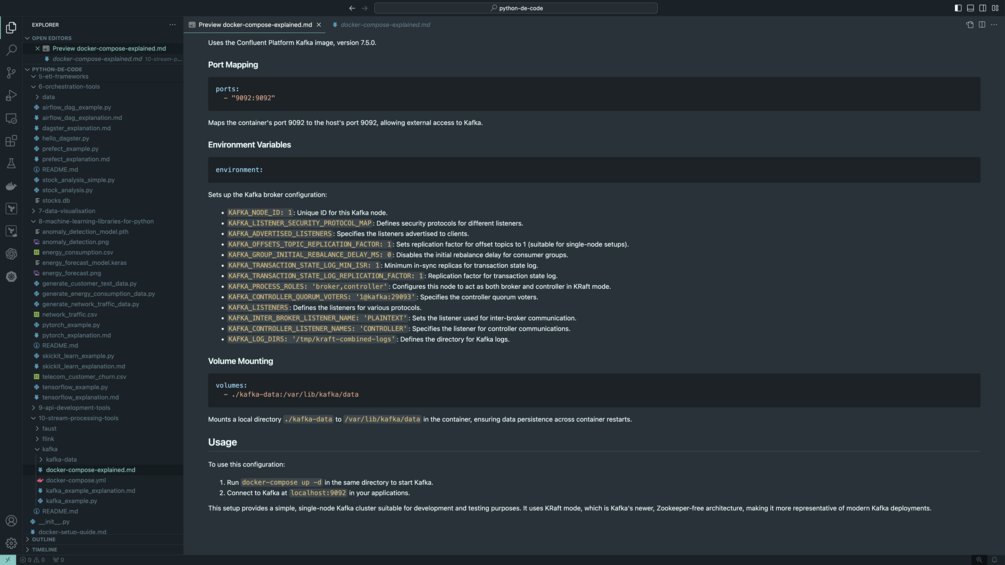
Task: Open the Search view in activity bar
Action: click(x=11, y=50)
